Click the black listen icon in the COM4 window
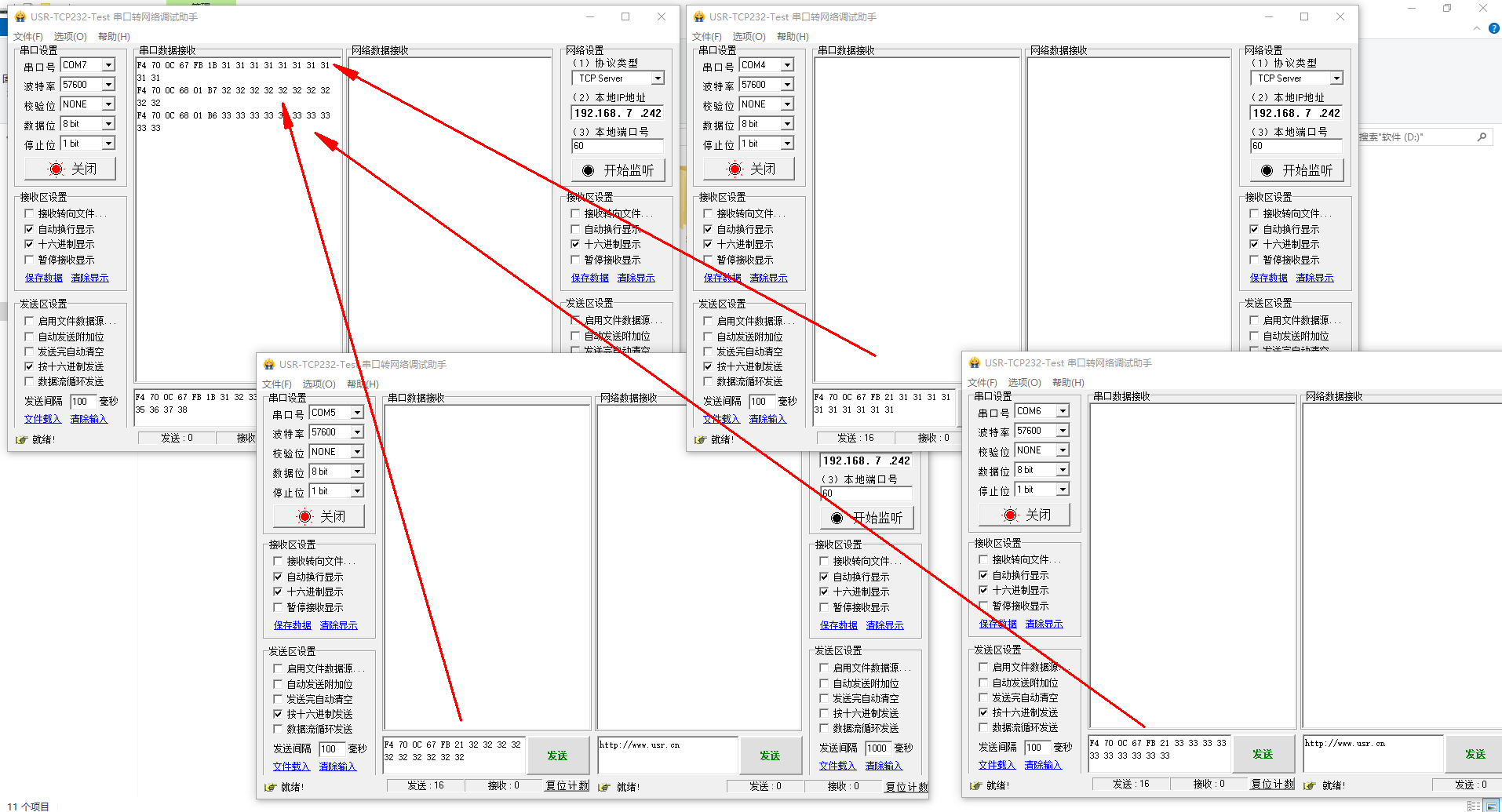Image resolution: width=1502 pixels, height=812 pixels. click(x=1266, y=170)
